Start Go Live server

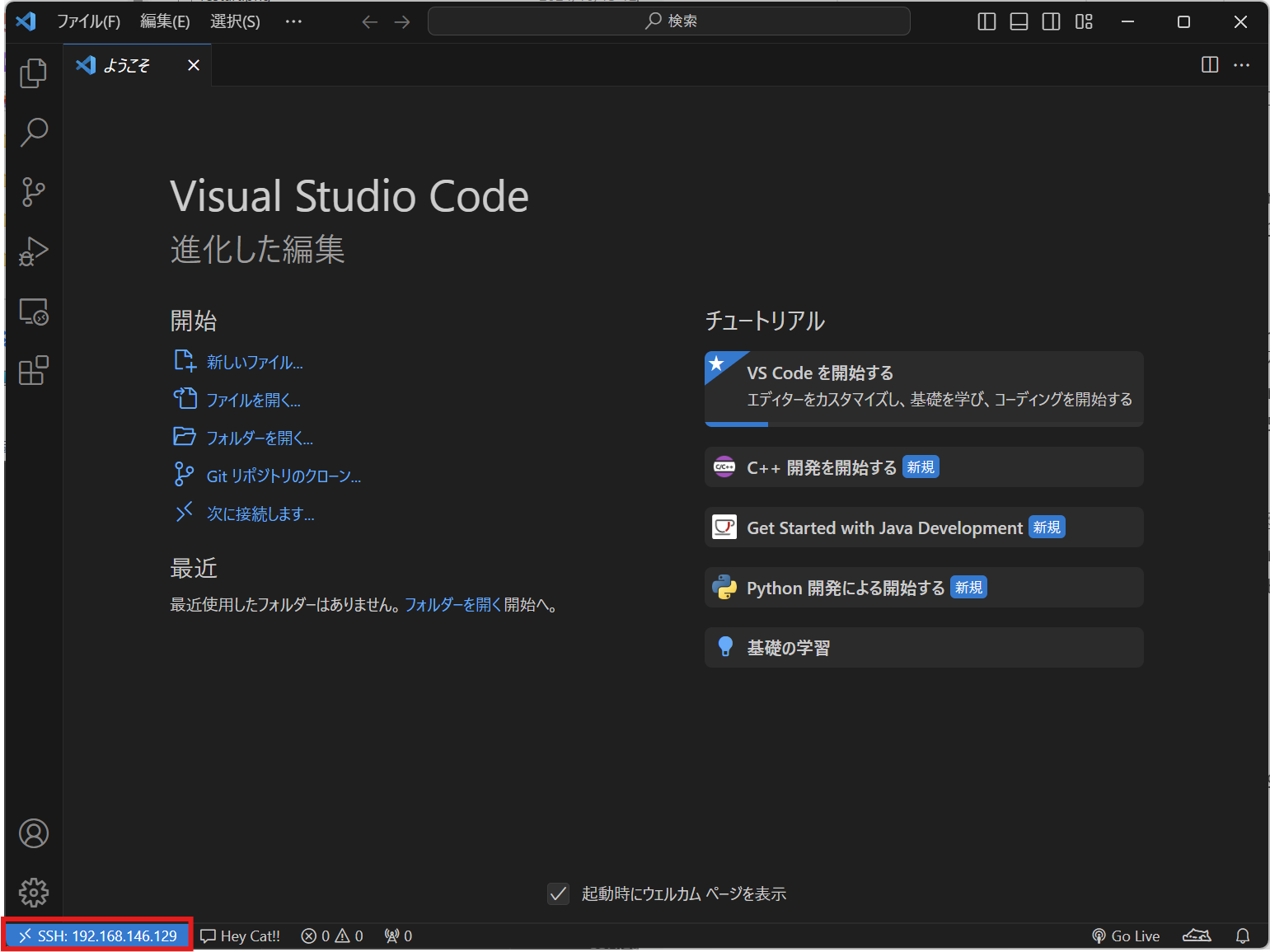(x=1126, y=936)
